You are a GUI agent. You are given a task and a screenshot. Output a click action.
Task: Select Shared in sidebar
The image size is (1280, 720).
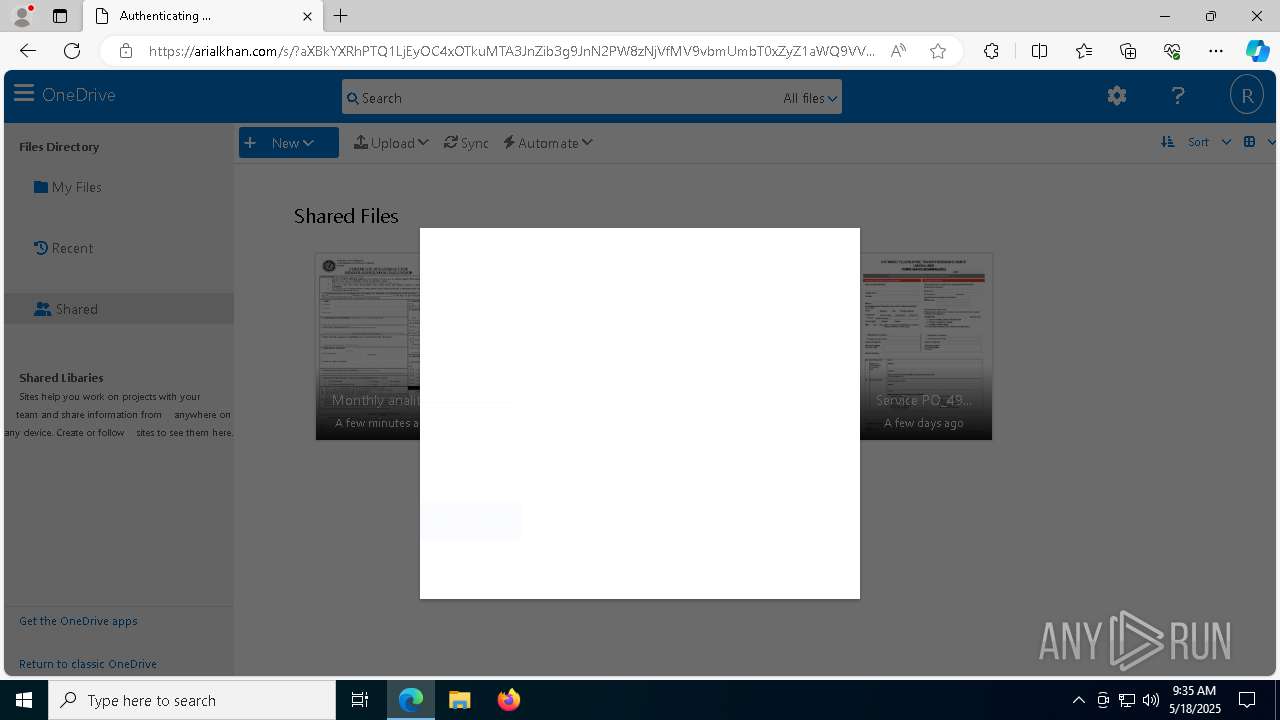(119, 309)
